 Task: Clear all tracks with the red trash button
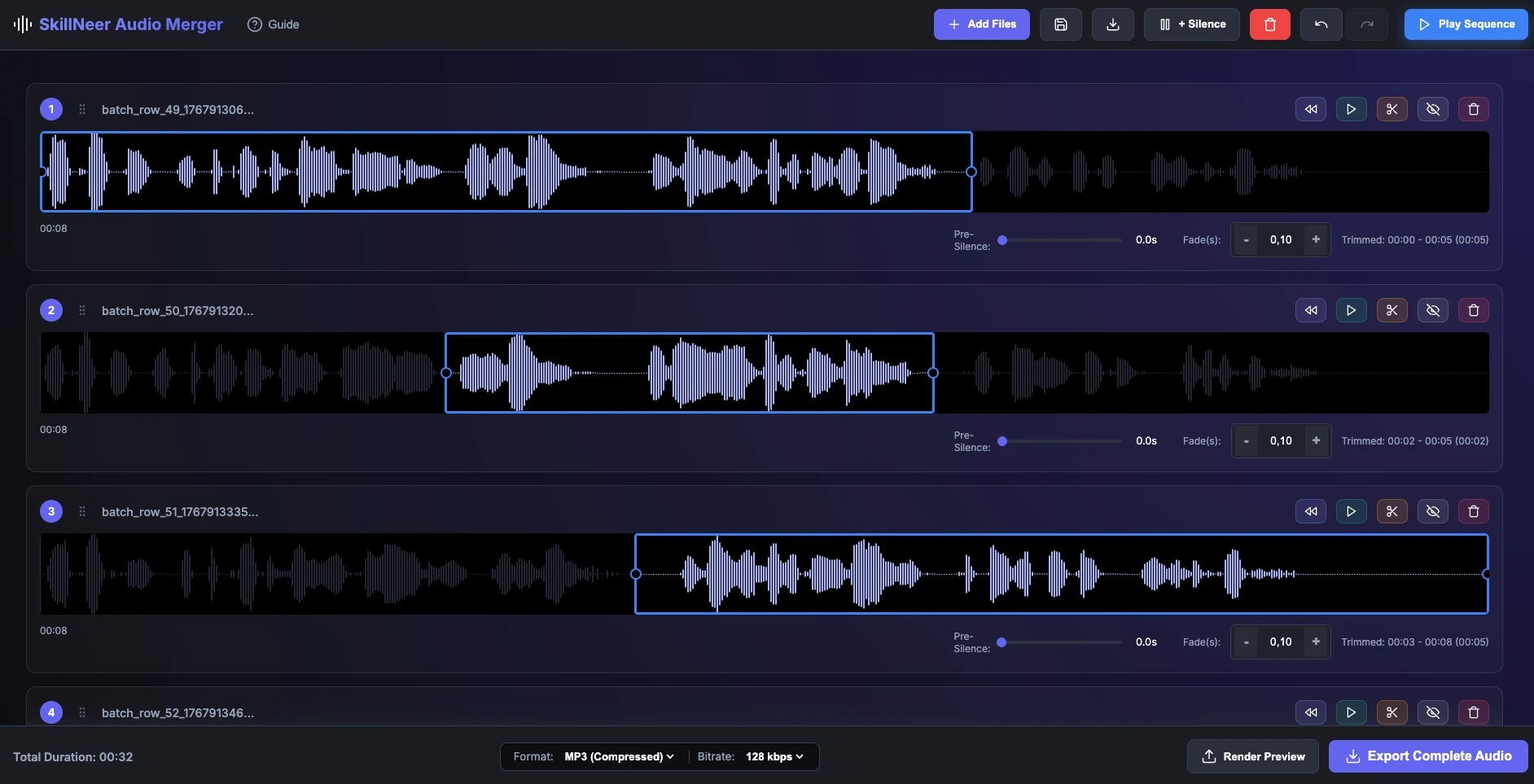pos(1269,24)
